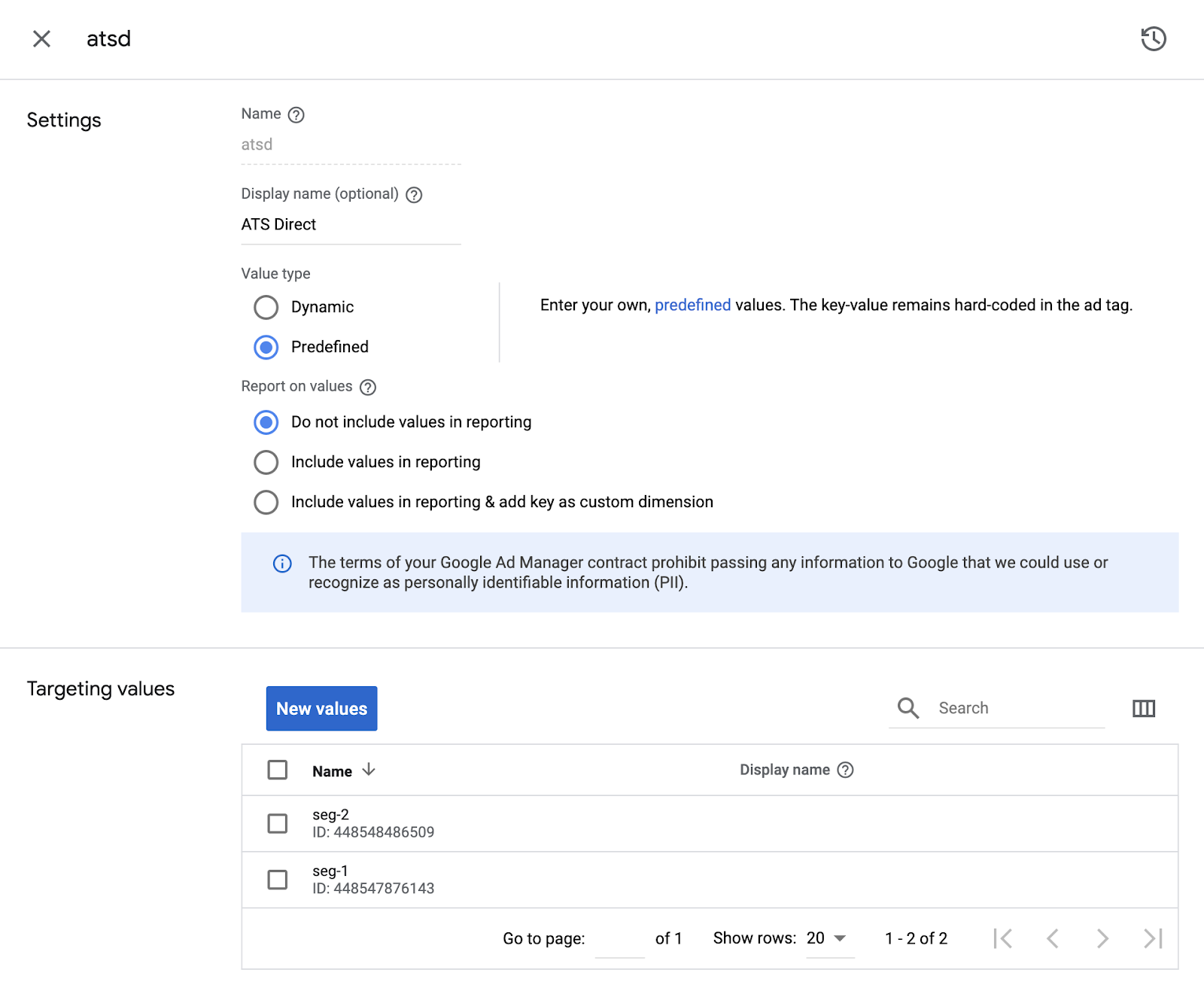
Task: Click the 1 - 2 of 2 range text
Action: click(x=916, y=938)
